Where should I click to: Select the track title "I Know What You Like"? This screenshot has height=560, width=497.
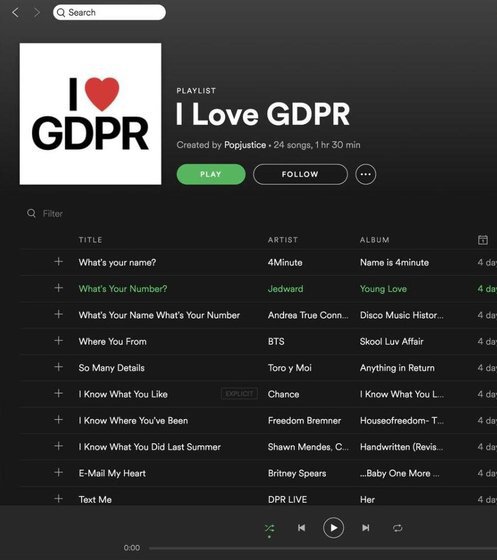[x=123, y=394]
